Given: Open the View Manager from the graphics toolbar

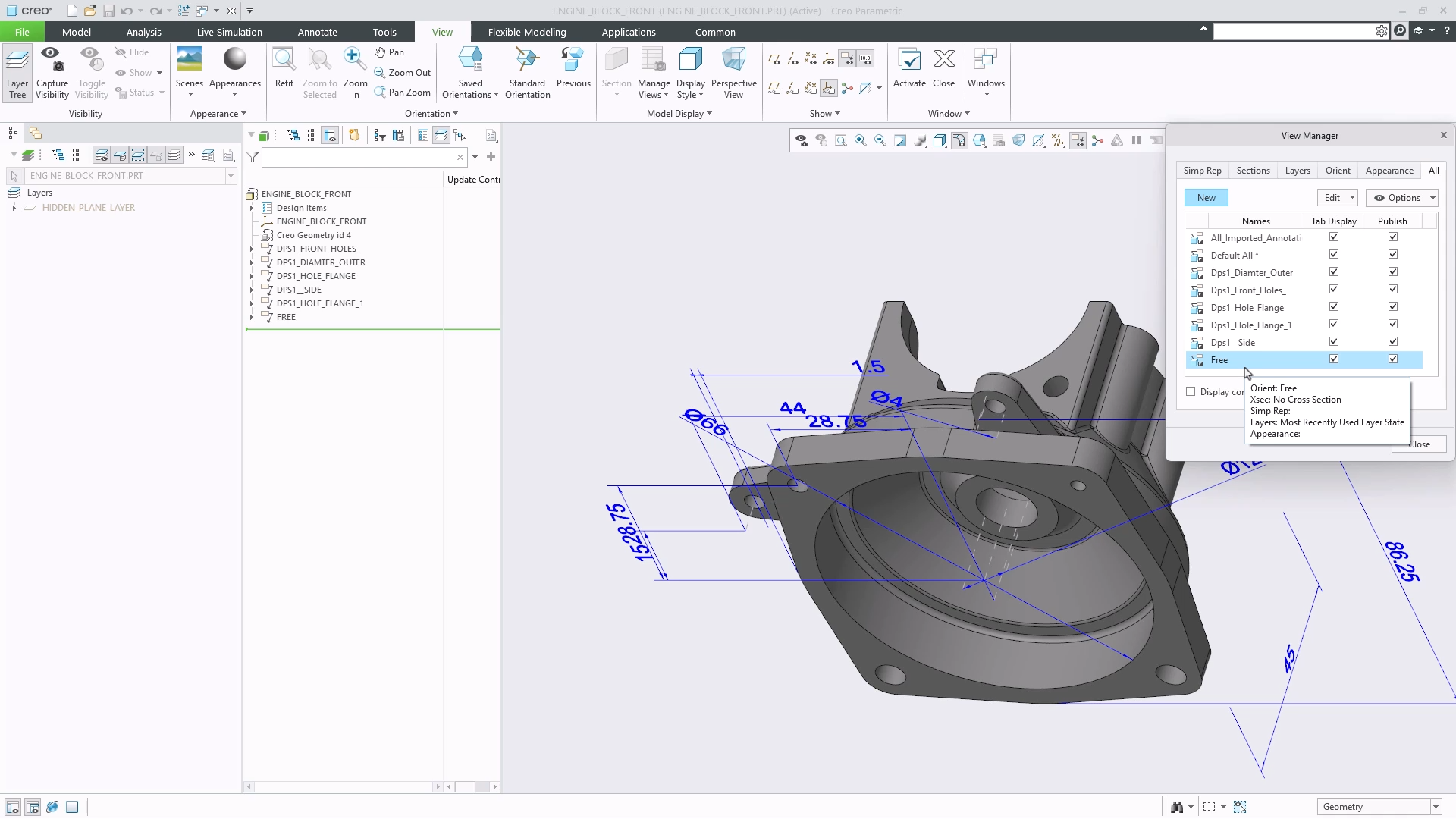Looking at the screenshot, I should pyautogui.click(x=1078, y=140).
